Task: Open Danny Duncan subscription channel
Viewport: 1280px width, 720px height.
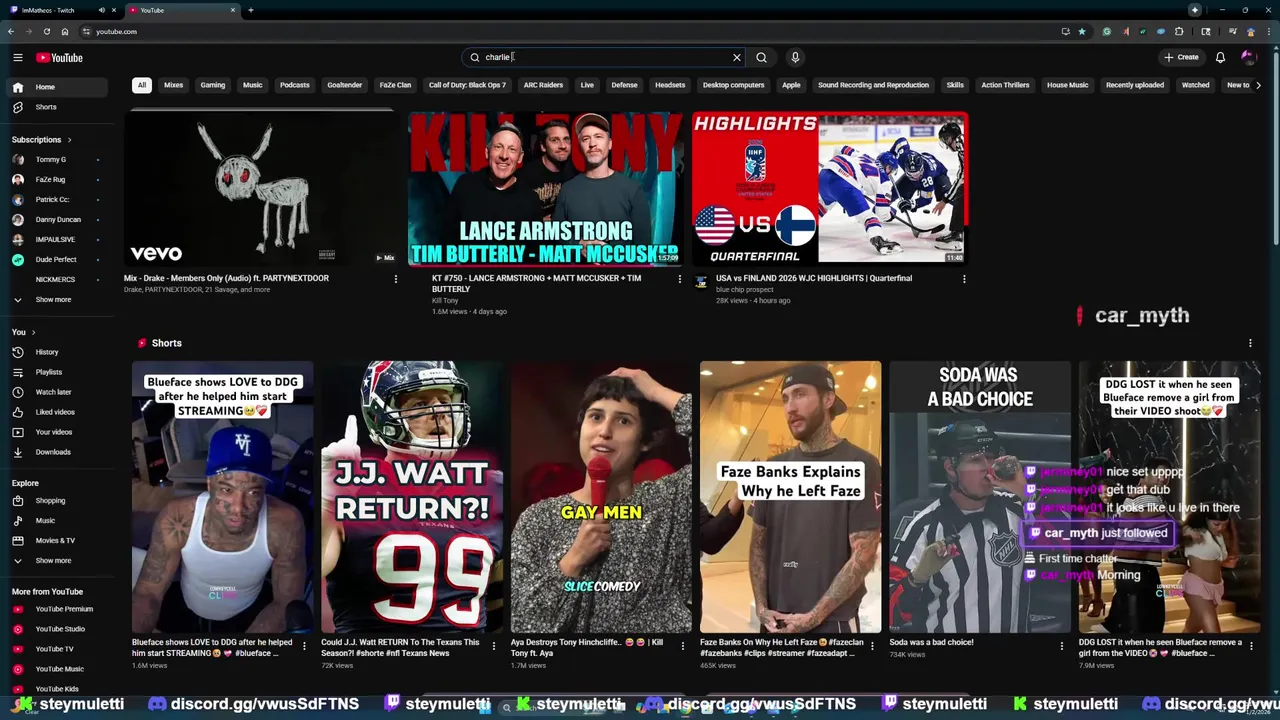Action: (58, 219)
